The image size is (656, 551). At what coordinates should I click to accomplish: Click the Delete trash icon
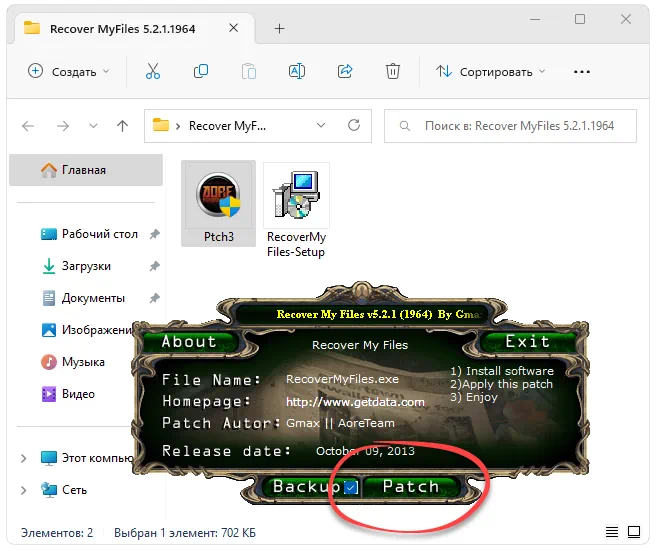tap(392, 72)
